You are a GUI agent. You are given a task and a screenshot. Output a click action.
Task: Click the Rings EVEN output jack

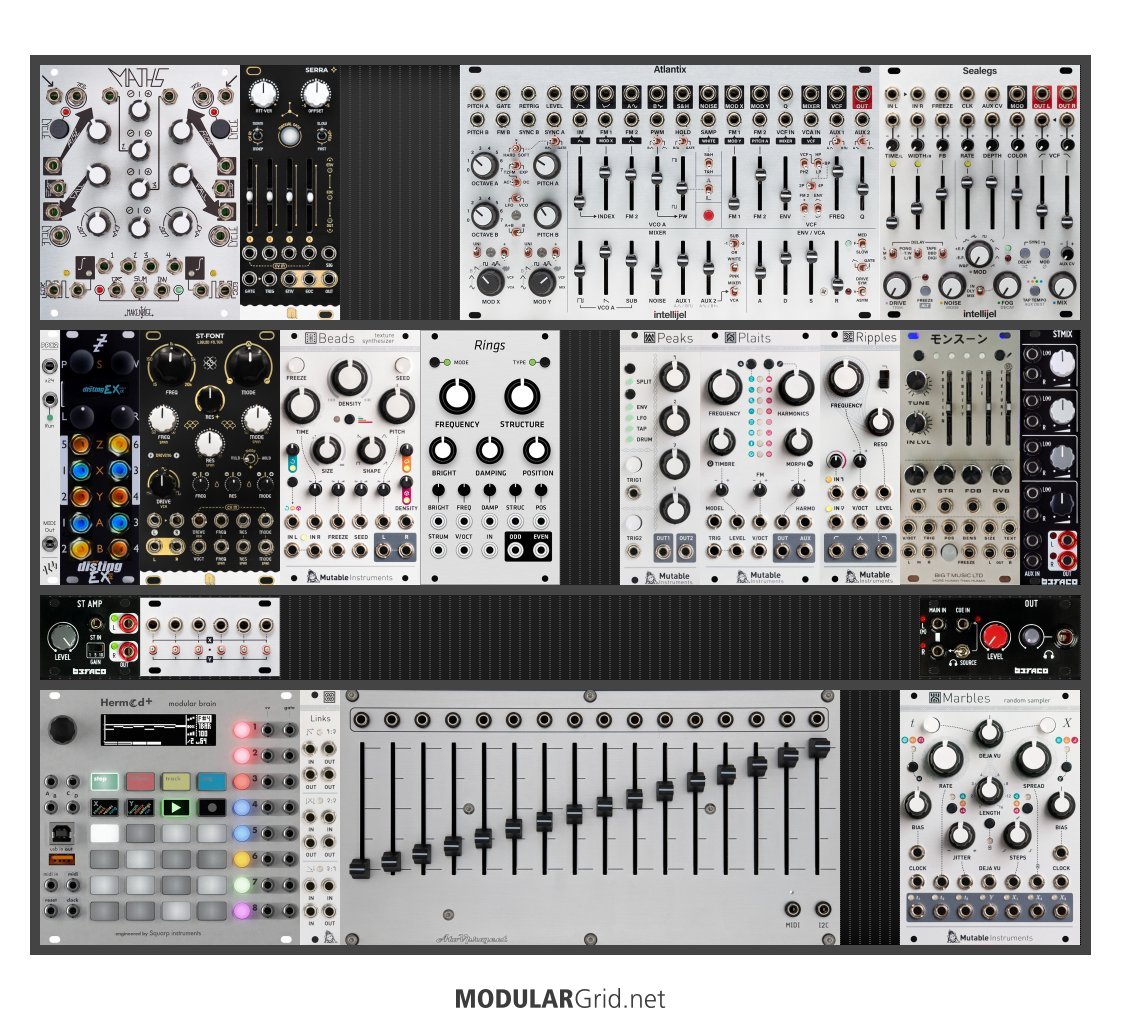(x=540, y=550)
